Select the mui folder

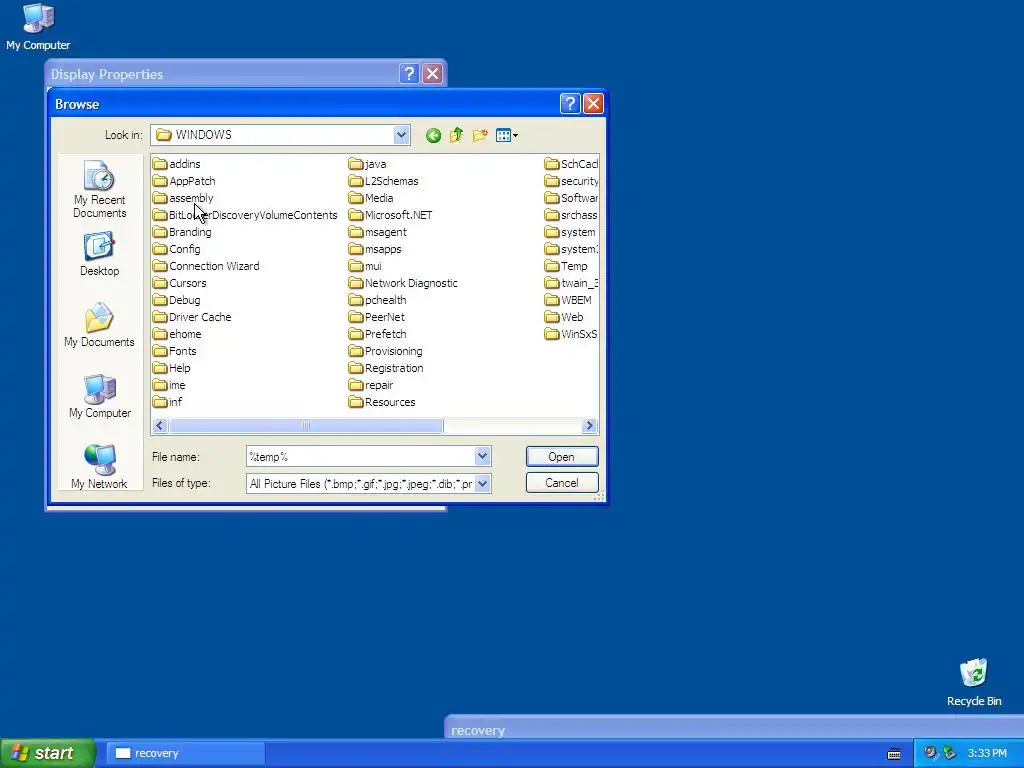click(366, 266)
